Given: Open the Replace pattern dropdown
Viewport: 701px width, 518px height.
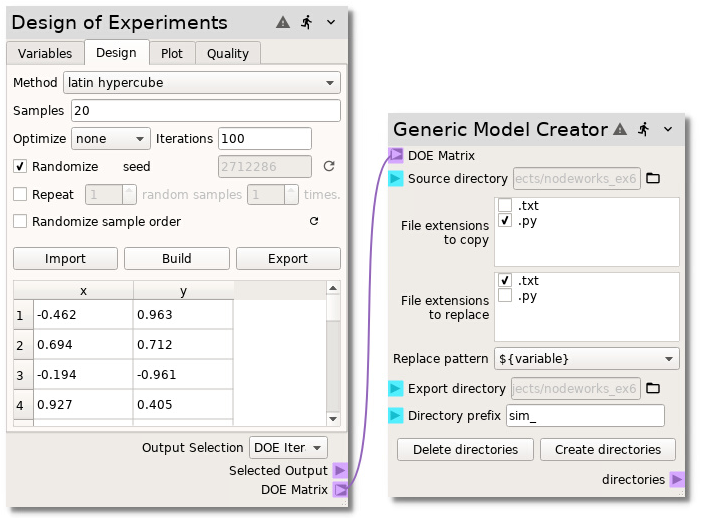Looking at the screenshot, I should coord(586,358).
